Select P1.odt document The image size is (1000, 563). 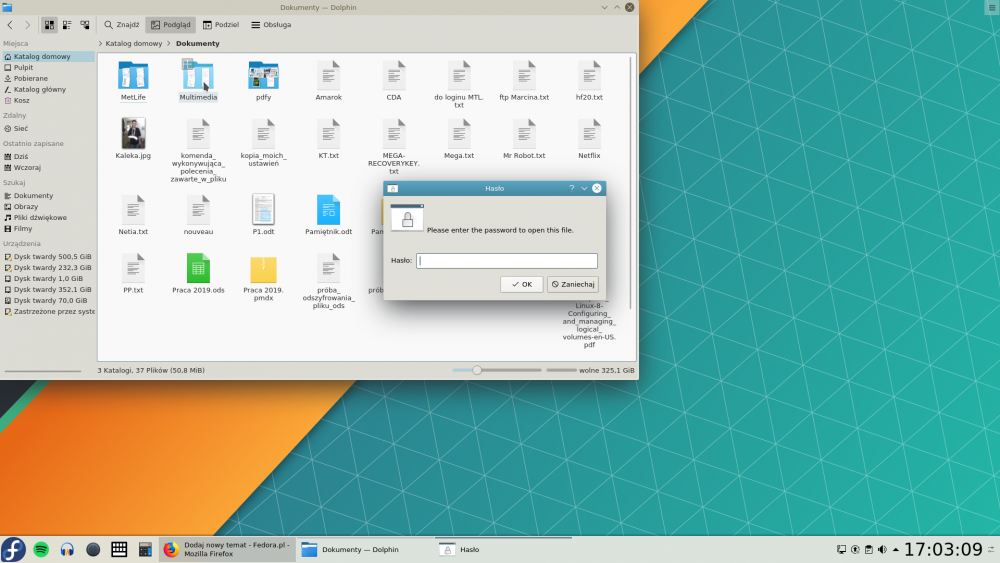tap(263, 215)
